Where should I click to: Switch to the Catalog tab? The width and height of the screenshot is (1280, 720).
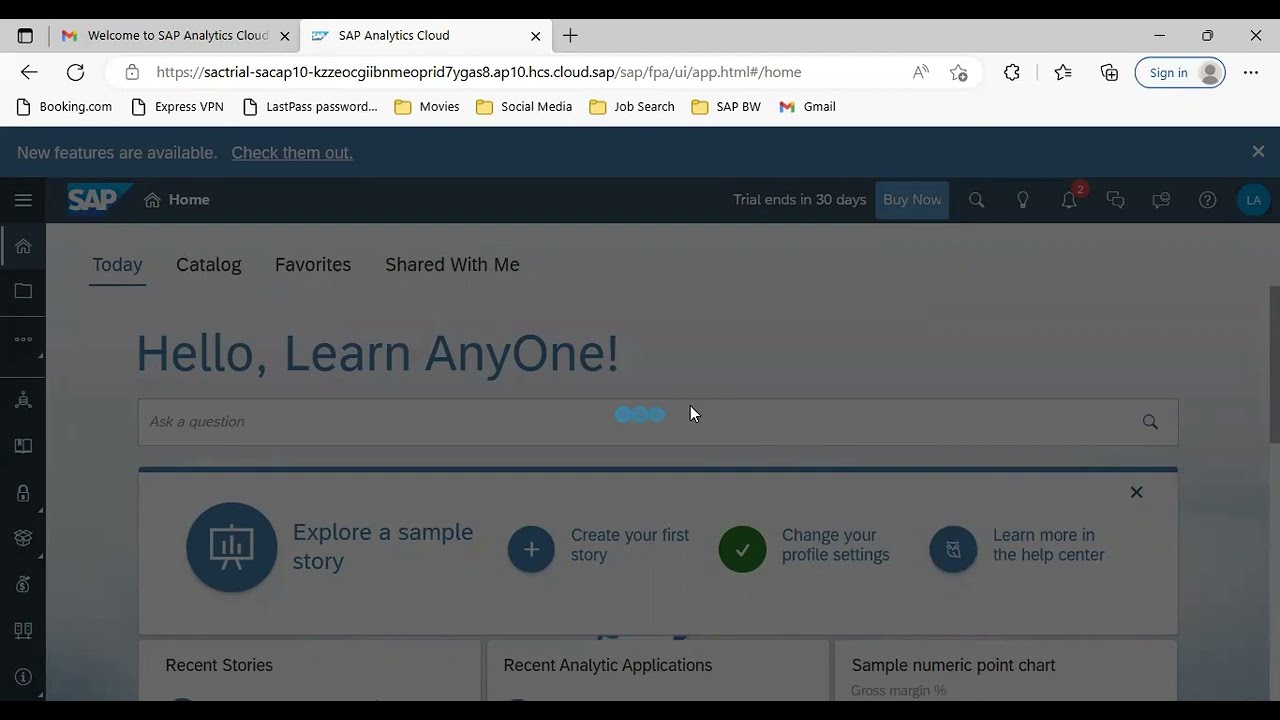pos(208,265)
